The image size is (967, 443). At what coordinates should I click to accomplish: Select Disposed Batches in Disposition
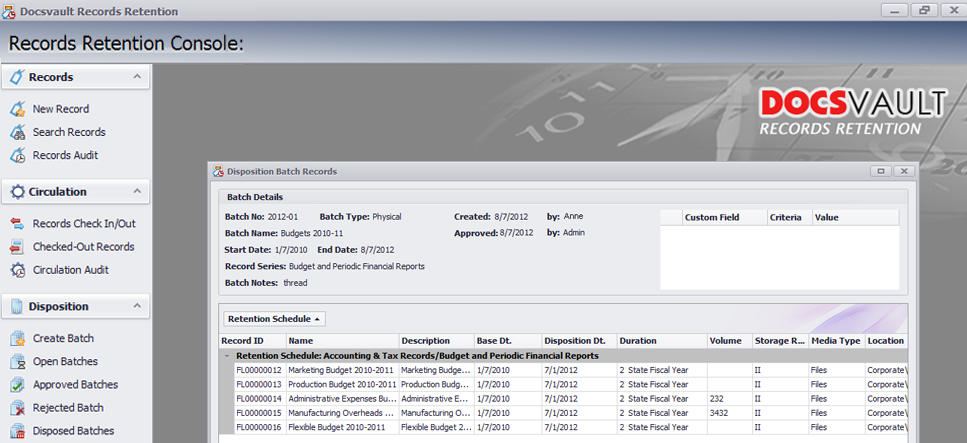(x=73, y=431)
